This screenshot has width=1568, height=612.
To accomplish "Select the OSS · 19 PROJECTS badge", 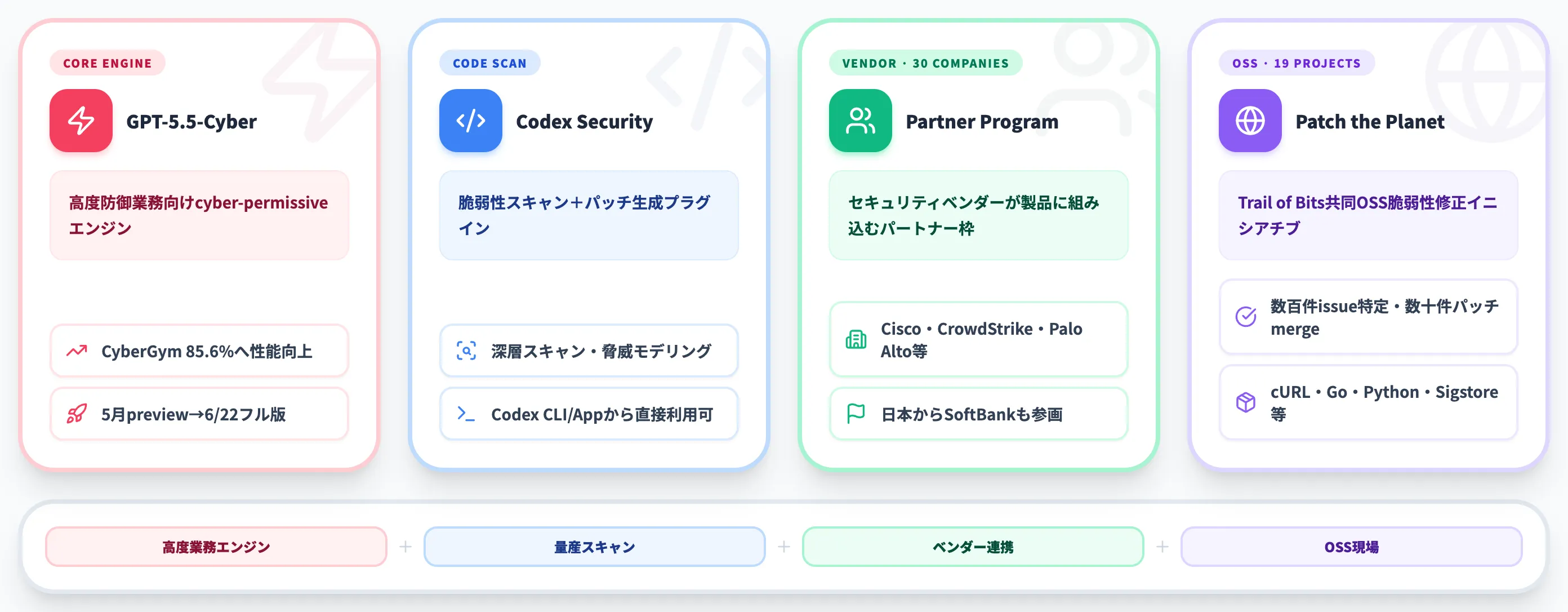I will click(x=1297, y=63).
